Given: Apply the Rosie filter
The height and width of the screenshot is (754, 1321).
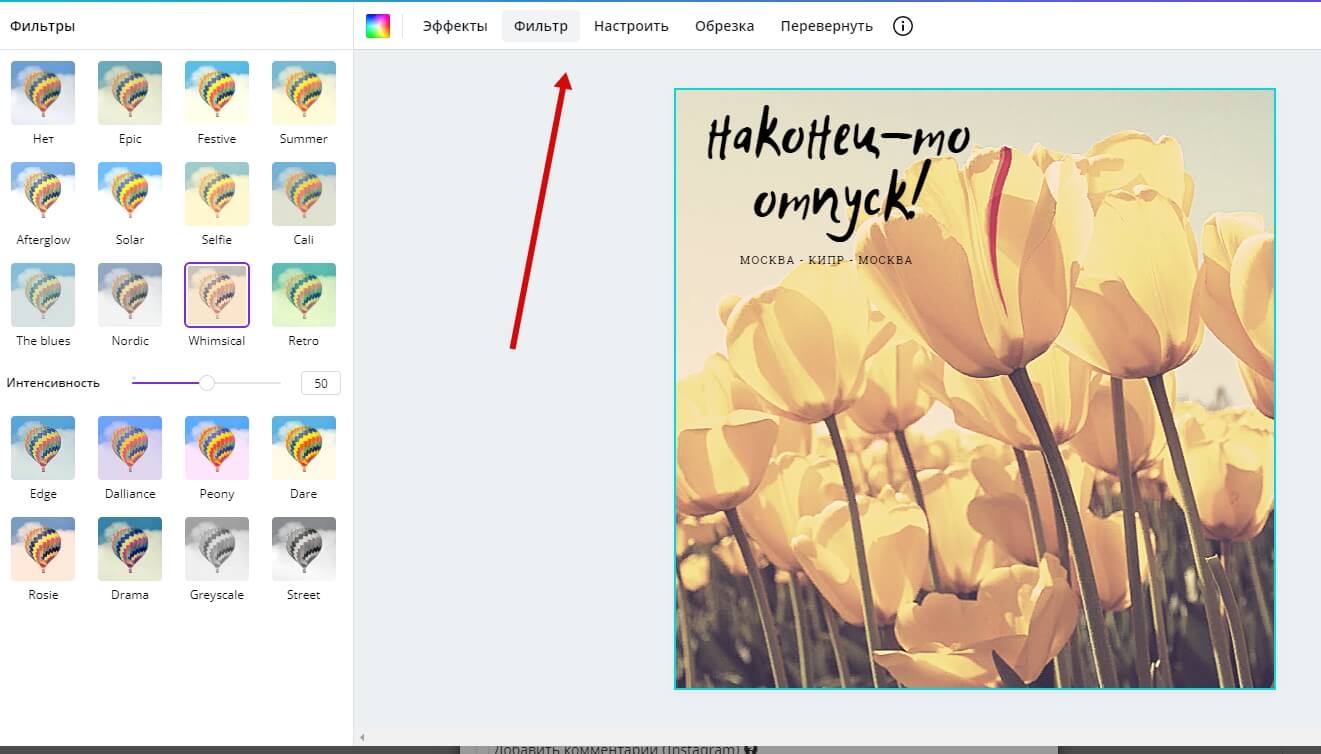Looking at the screenshot, I should click(43, 549).
